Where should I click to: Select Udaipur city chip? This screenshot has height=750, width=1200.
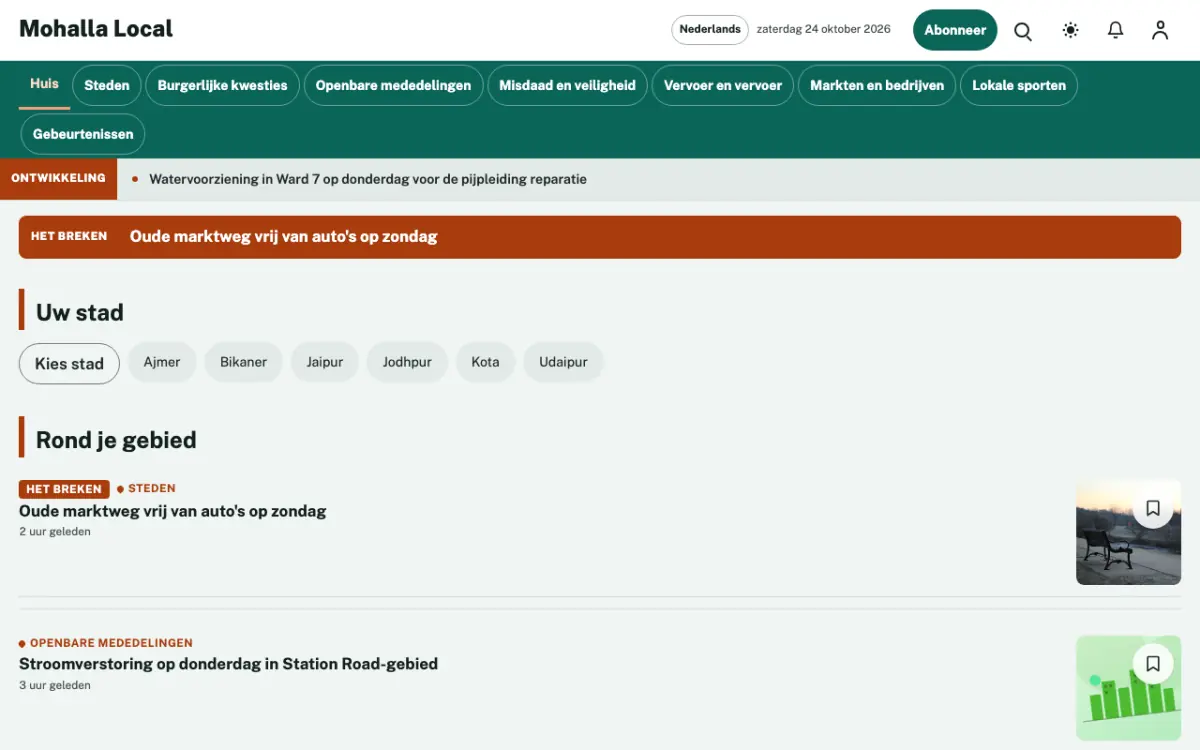[x=563, y=362]
